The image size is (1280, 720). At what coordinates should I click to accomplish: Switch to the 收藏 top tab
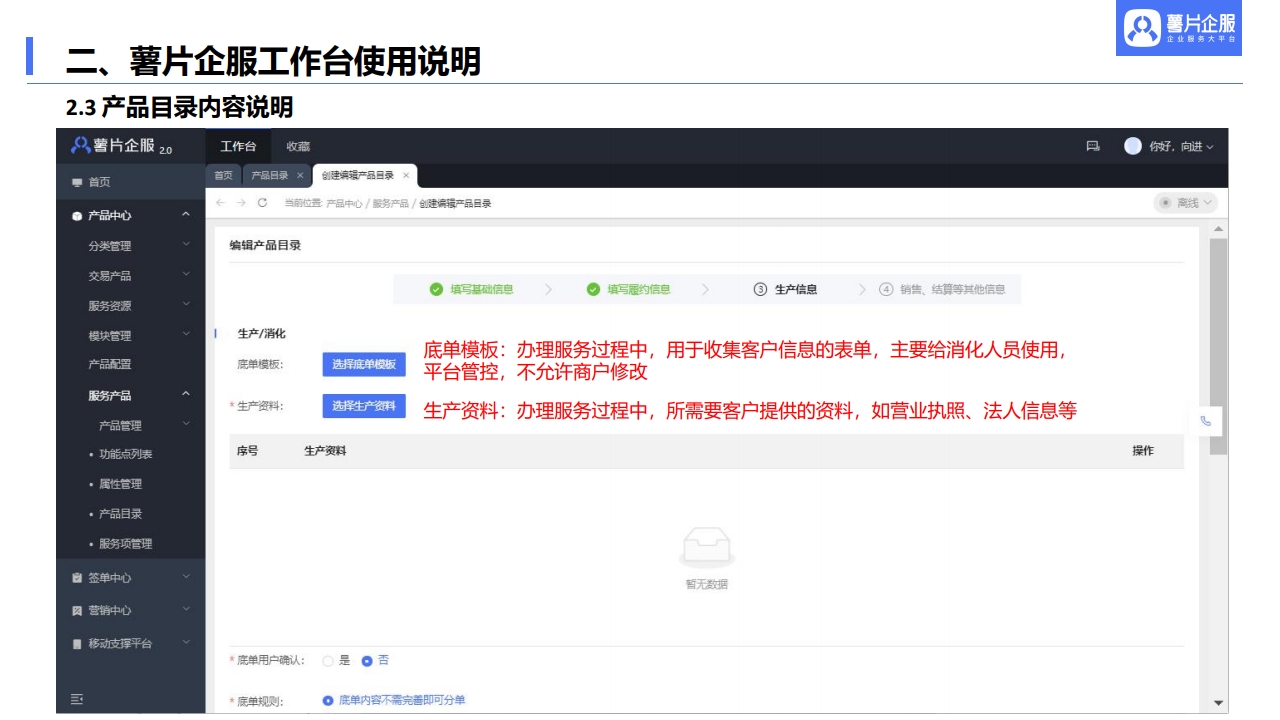(x=298, y=146)
